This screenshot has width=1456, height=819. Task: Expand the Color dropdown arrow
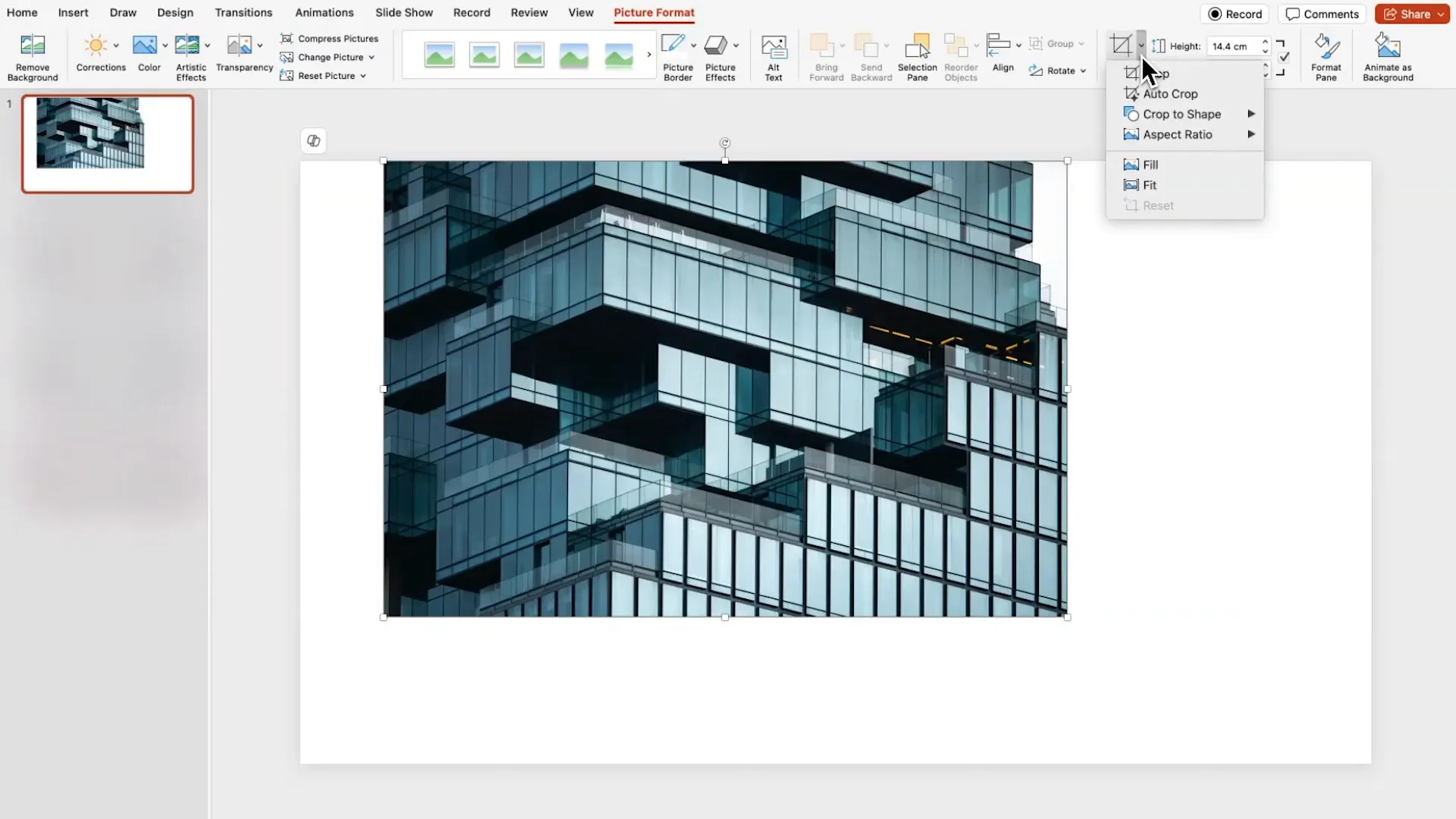165,45
